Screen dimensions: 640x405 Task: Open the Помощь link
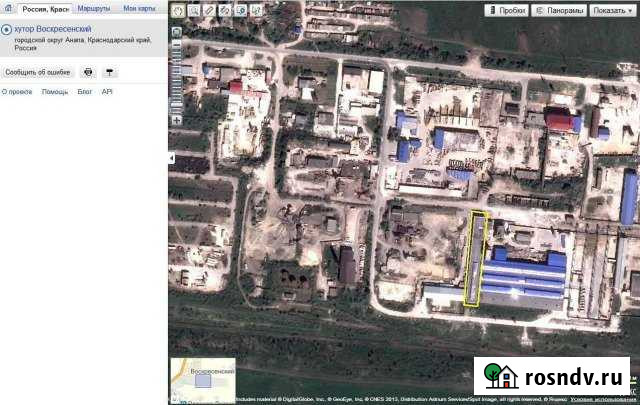(x=55, y=91)
